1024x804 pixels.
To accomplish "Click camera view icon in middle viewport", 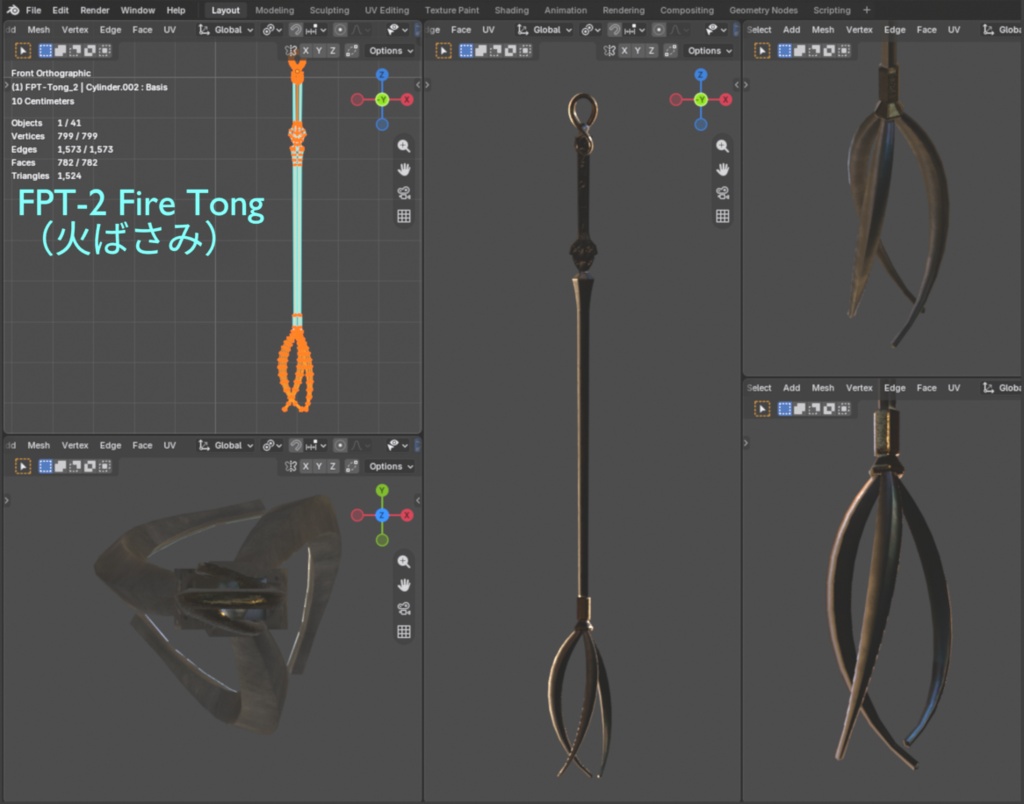I will coord(722,193).
